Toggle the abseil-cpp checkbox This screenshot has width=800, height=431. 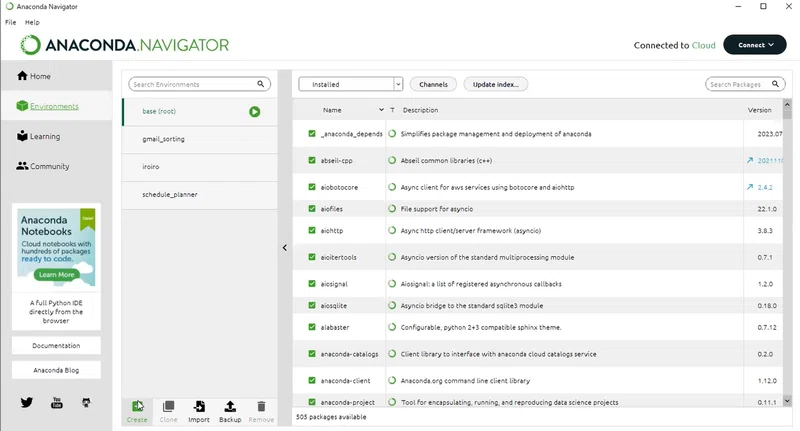pos(312,160)
